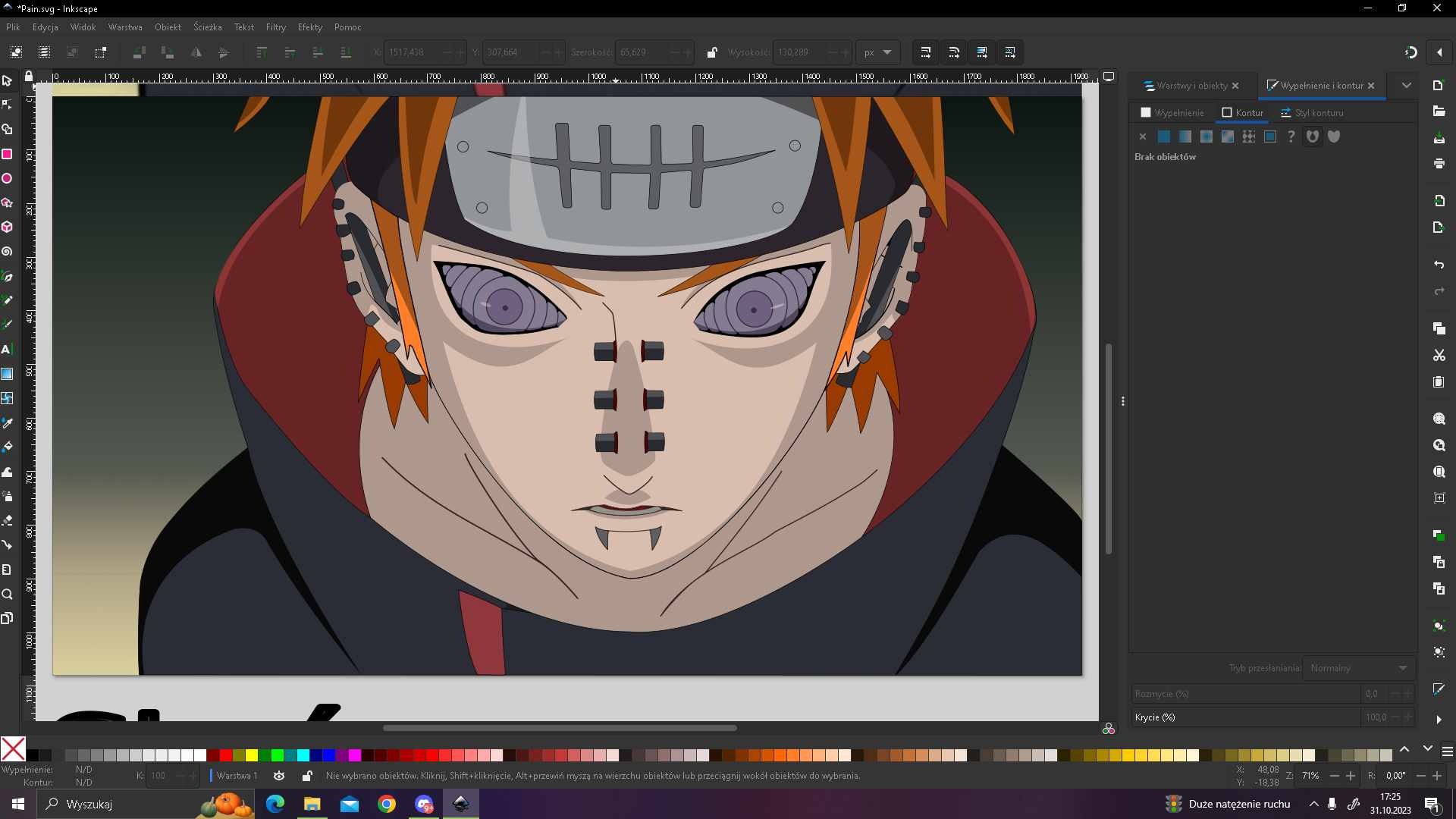Toggle the width-height ratio lock
Viewport: 1456px width, 819px height.
click(711, 52)
